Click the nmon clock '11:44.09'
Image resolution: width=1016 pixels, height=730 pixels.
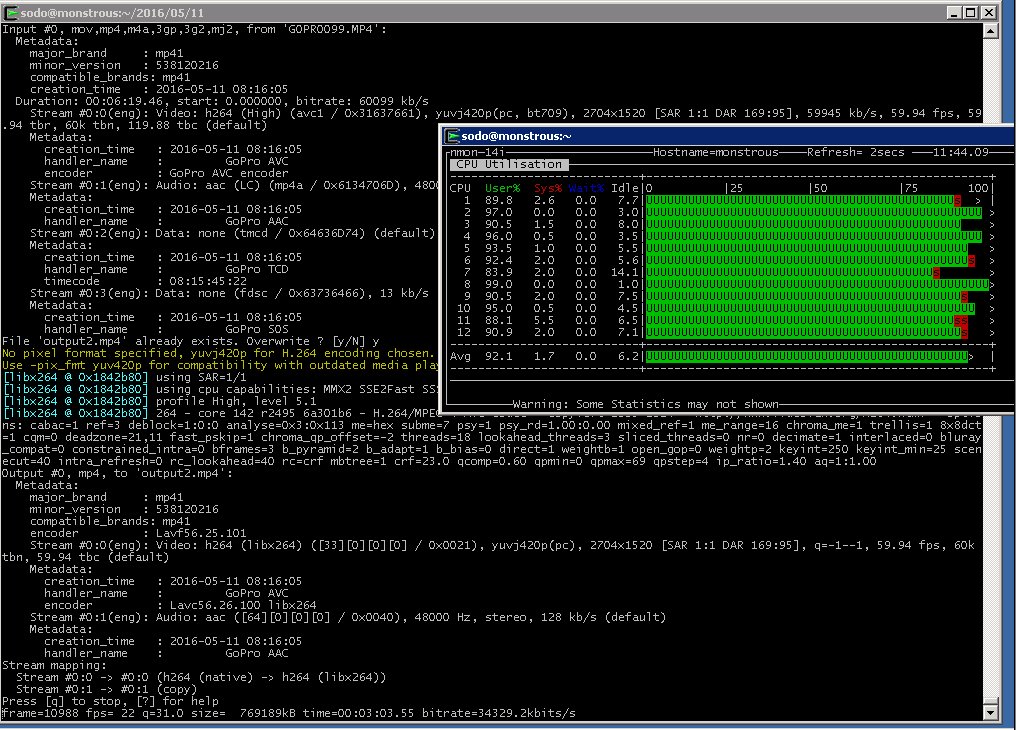tap(961, 152)
